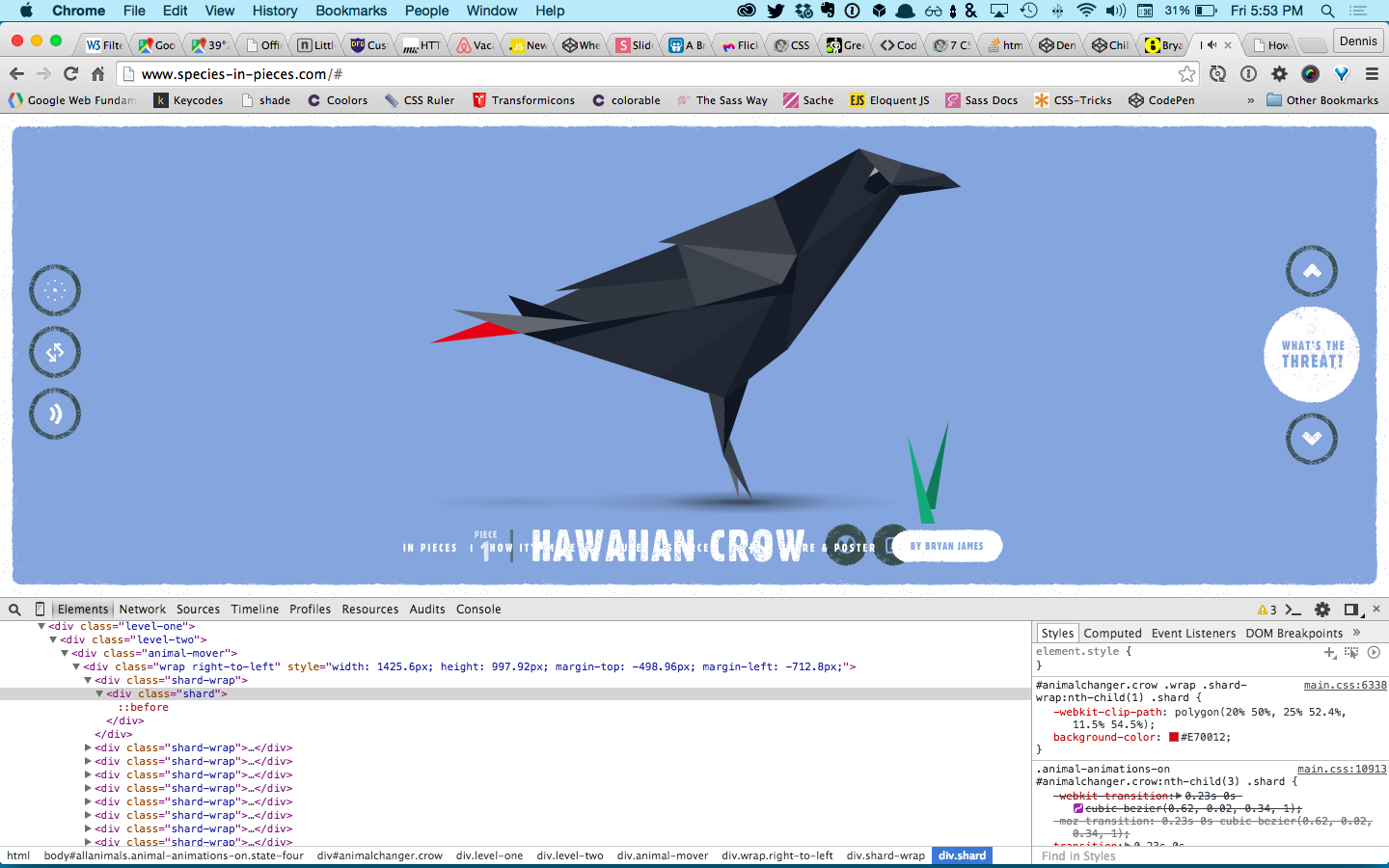
Task: Open the cubic-bezier easing editor swatch
Action: (1078, 808)
